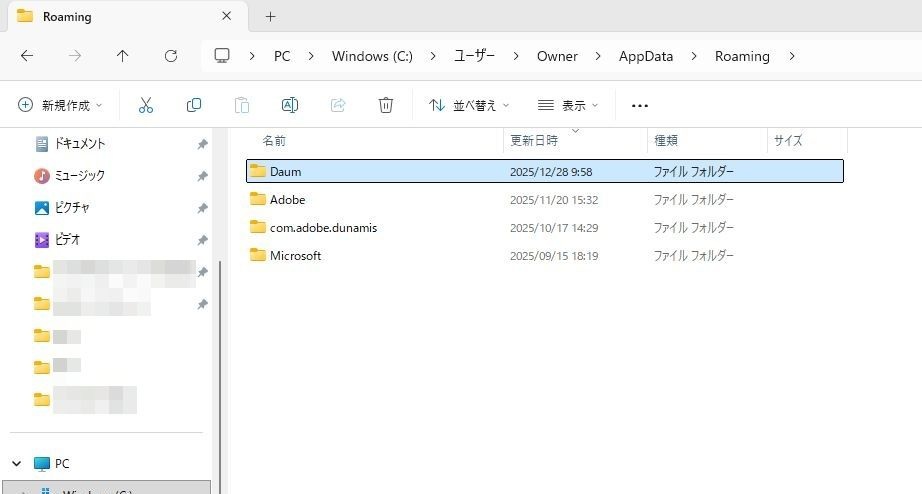Viewport: 922px width, 494px height.
Task: Click the Owner breadcrumb segment
Action: (557, 56)
